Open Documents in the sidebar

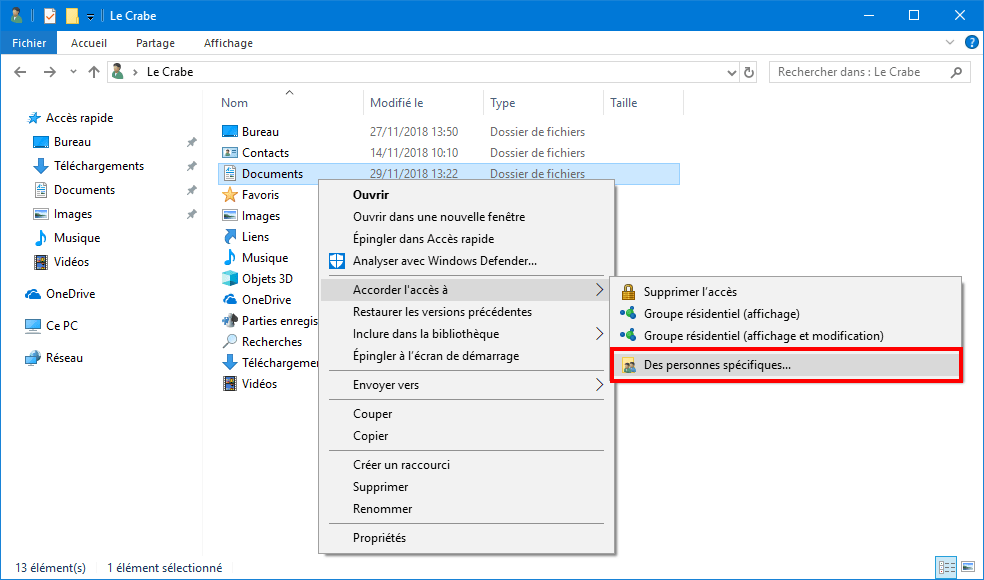pos(84,190)
